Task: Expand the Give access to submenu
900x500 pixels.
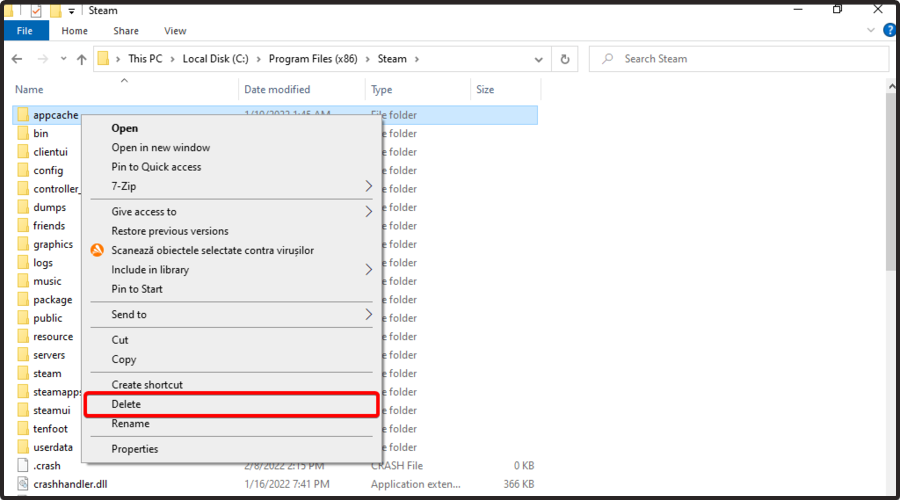Action: [x=232, y=212]
